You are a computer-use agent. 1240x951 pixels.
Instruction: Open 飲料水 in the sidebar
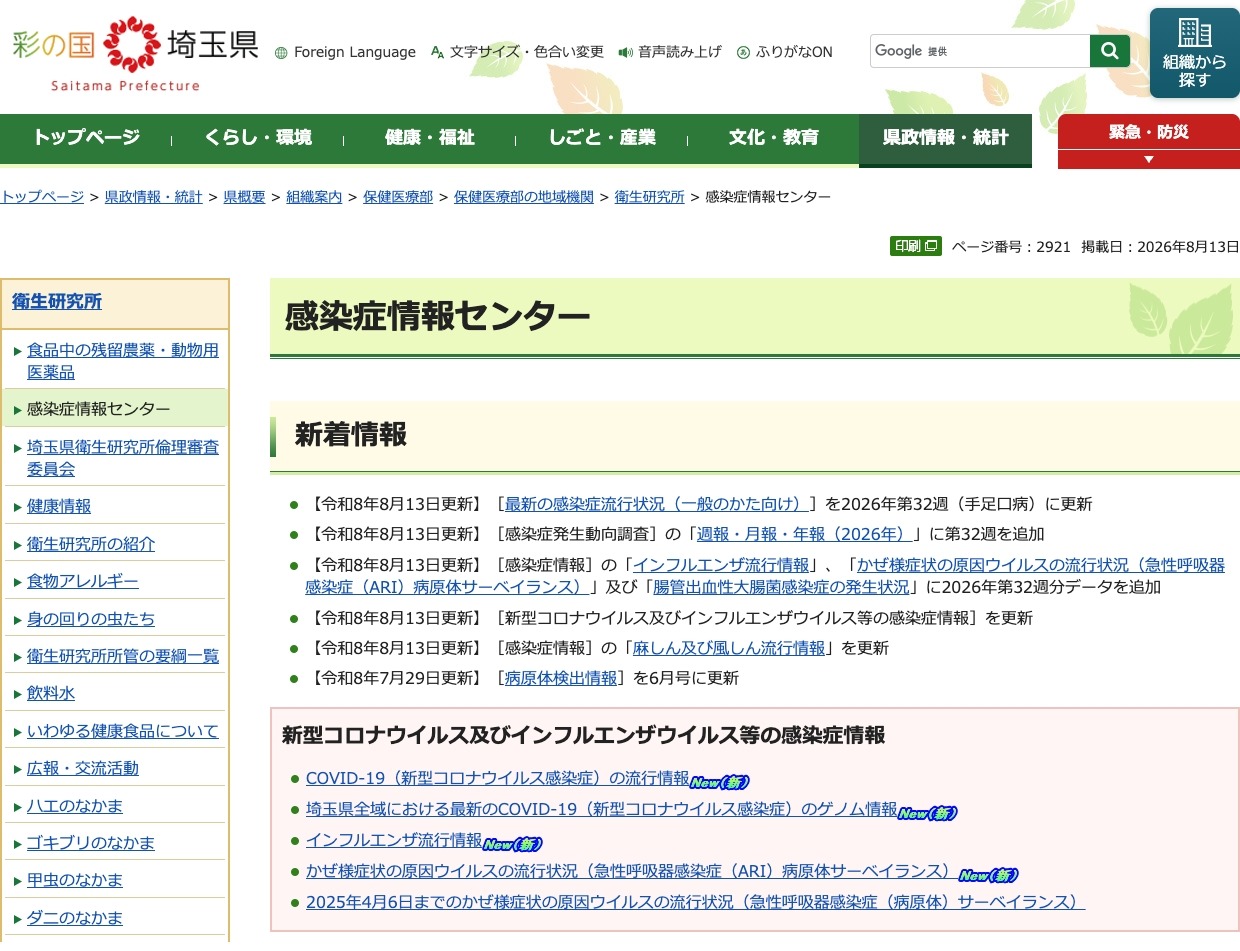click(x=51, y=693)
